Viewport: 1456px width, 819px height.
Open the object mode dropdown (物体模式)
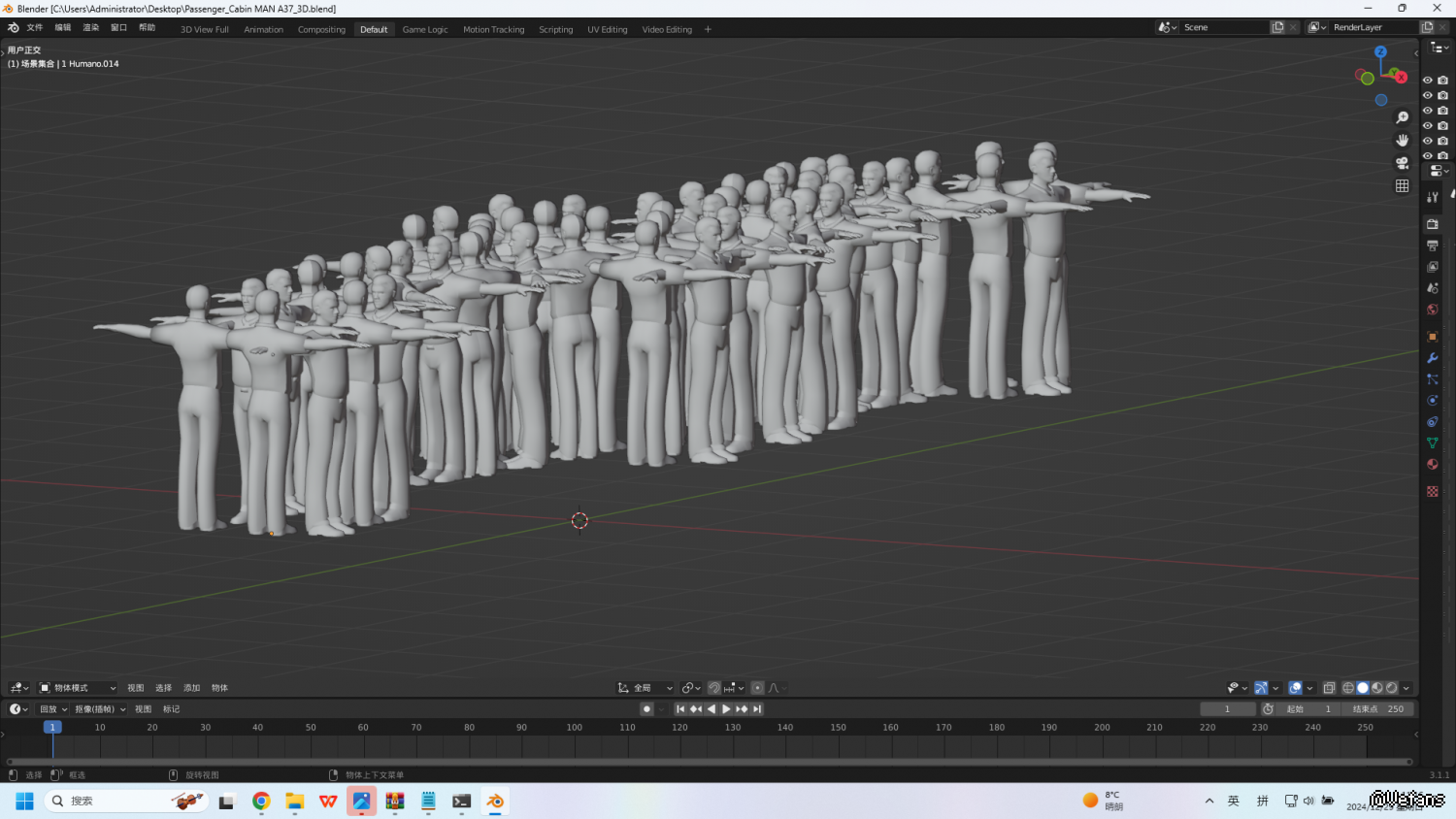click(78, 688)
